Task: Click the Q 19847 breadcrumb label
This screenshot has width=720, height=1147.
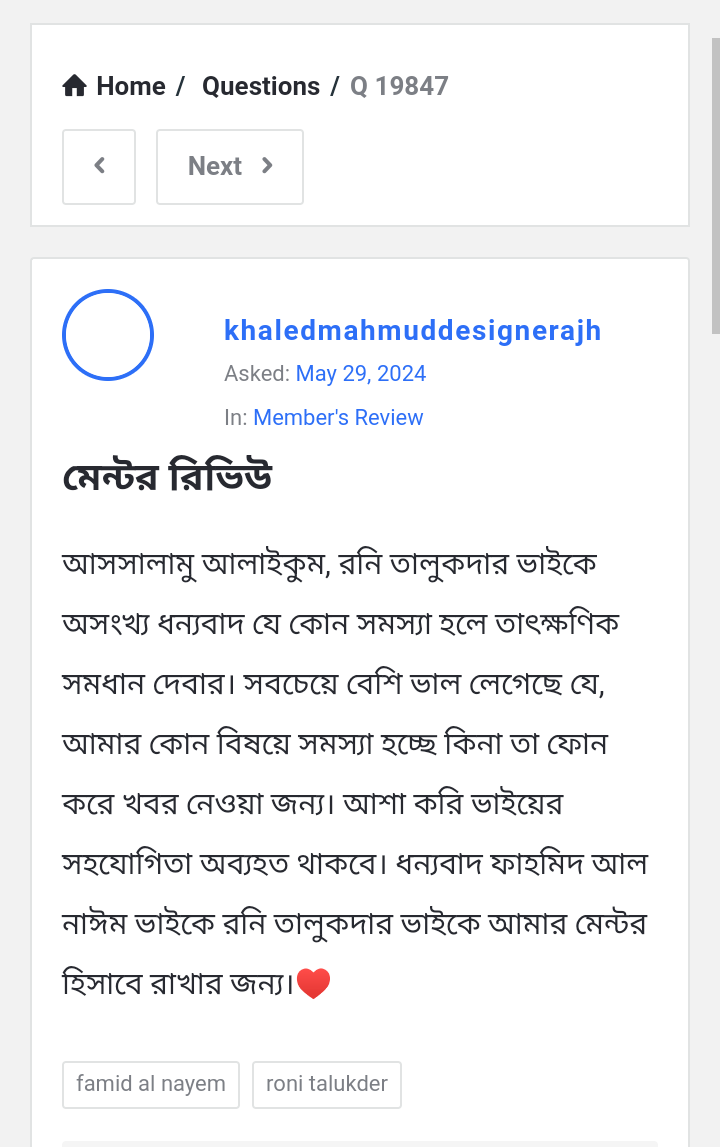Action: point(399,86)
